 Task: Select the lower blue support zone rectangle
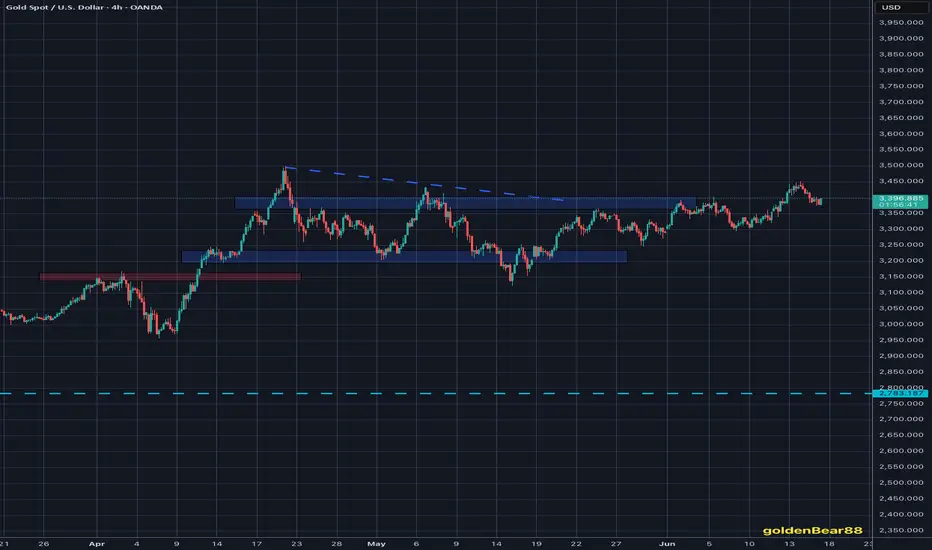(404, 256)
